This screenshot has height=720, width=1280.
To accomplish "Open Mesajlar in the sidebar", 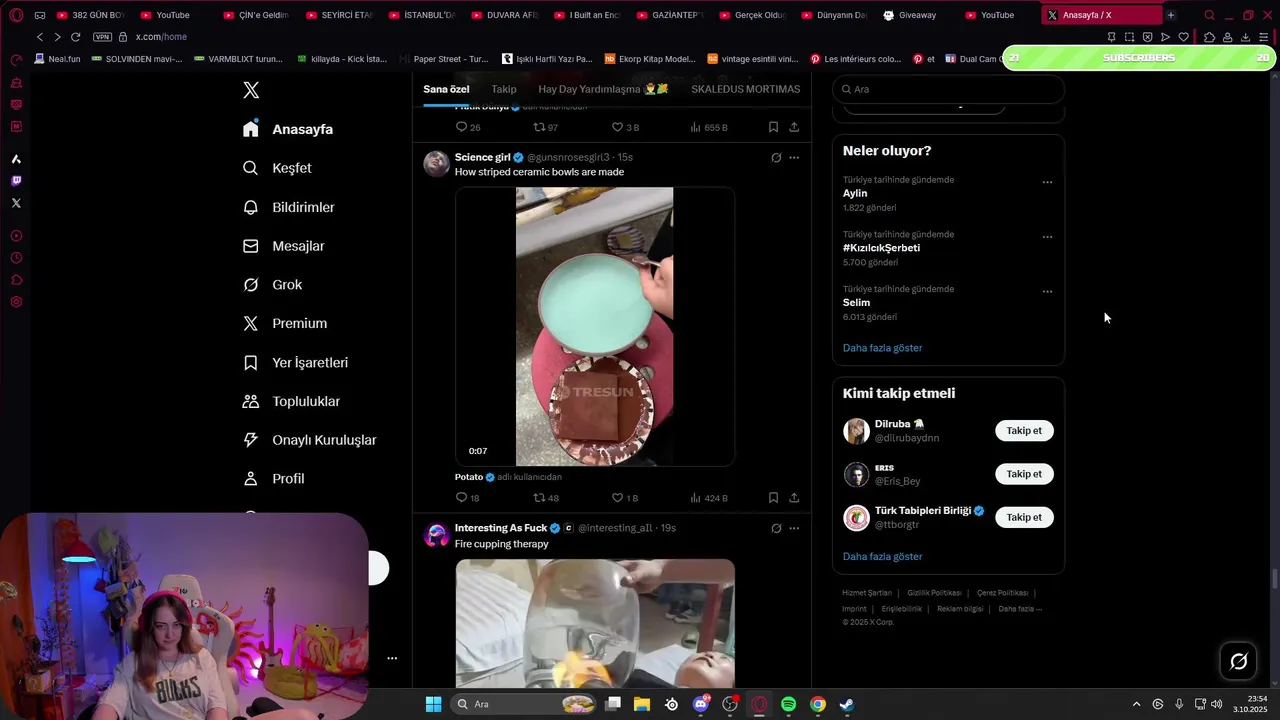I will pos(285,246).
